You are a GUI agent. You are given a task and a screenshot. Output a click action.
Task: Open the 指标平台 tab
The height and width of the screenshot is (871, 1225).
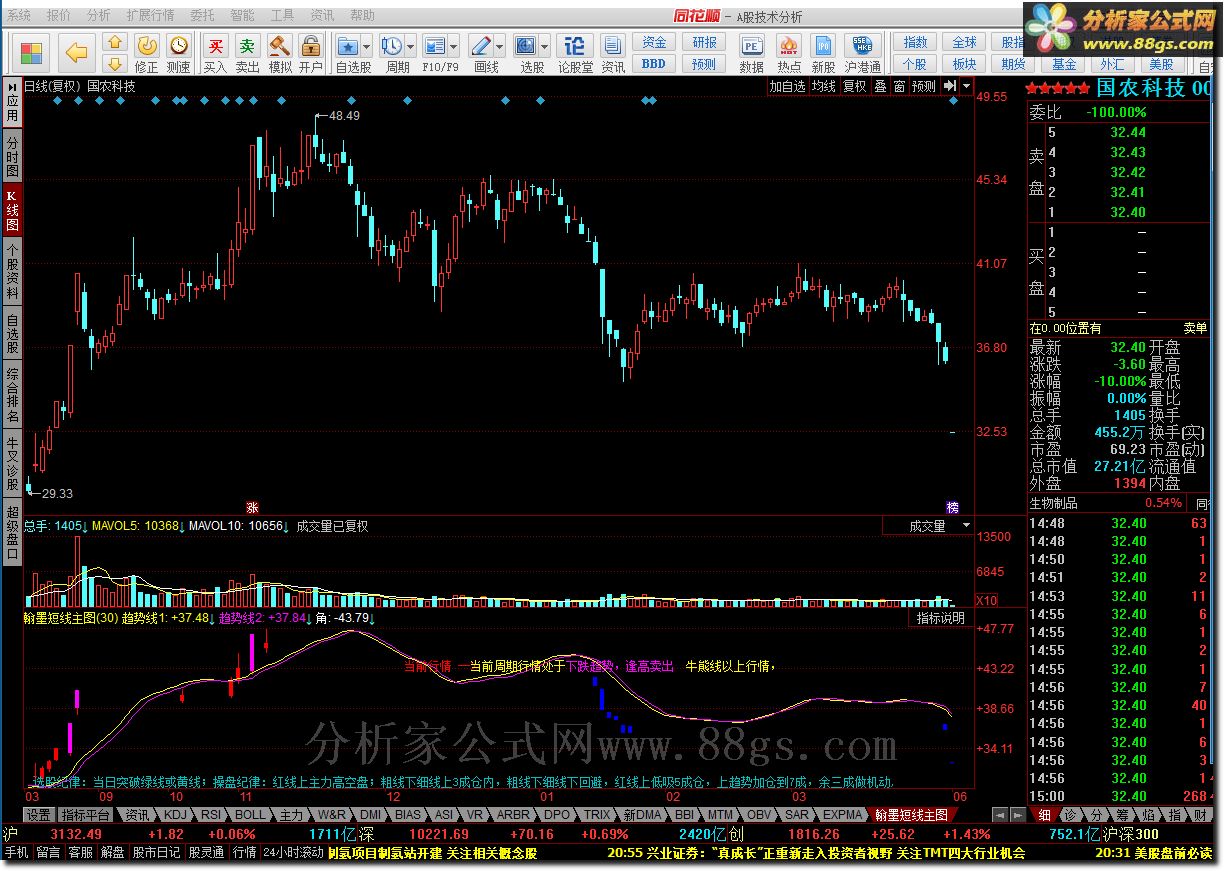pyautogui.click(x=85, y=815)
